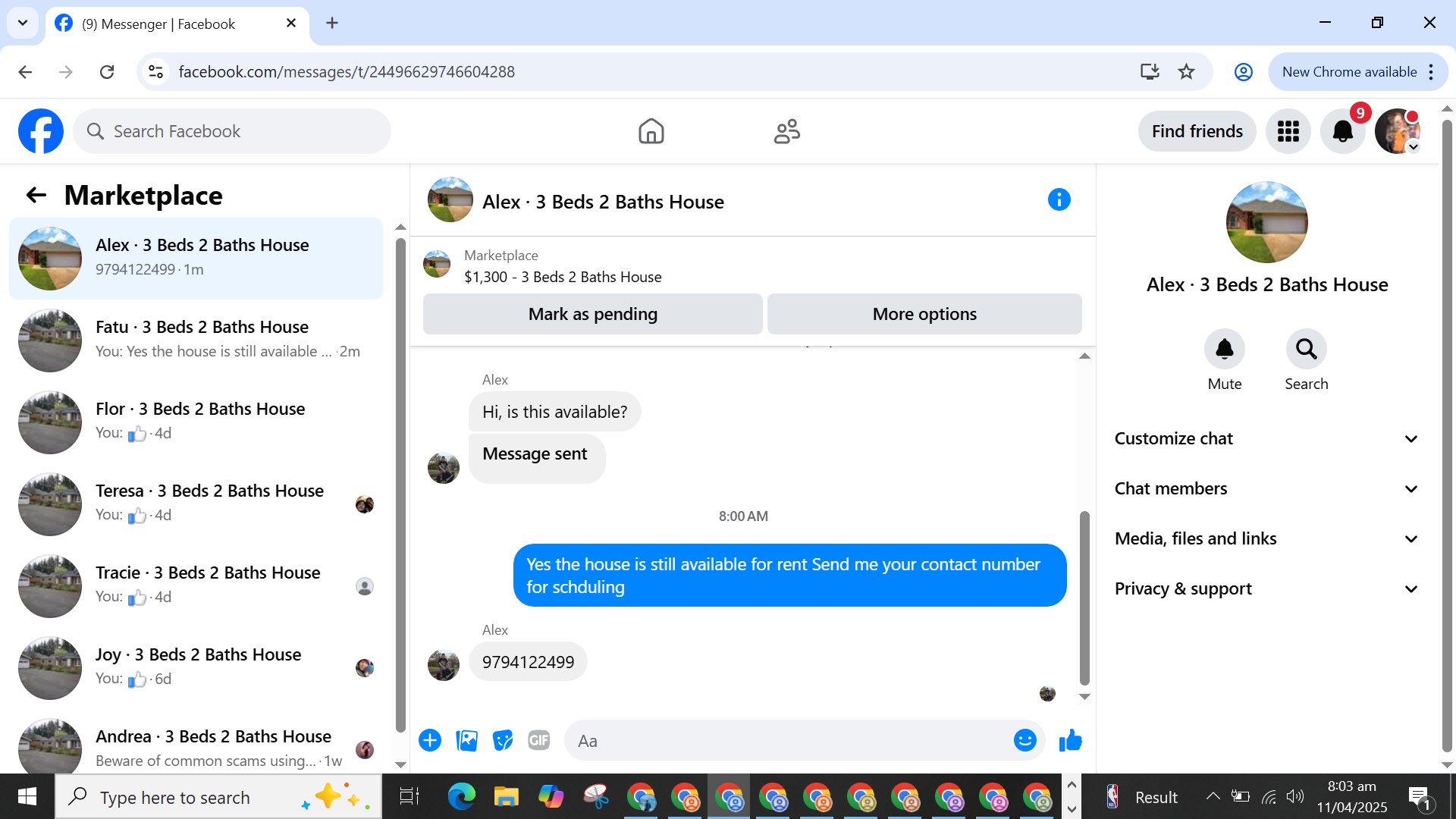The image size is (1456, 819).
Task: Click the Aa message input field
Action: (x=789, y=741)
